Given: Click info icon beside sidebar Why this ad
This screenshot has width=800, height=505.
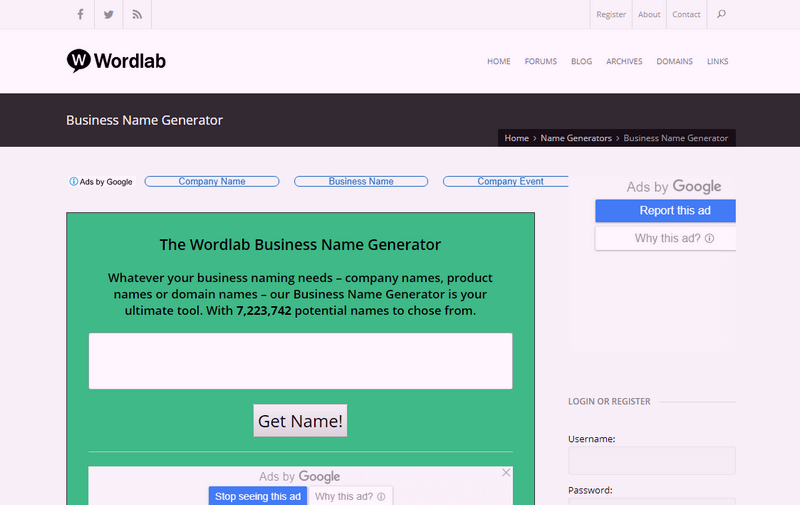Looking at the screenshot, I should (x=710, y=239).
